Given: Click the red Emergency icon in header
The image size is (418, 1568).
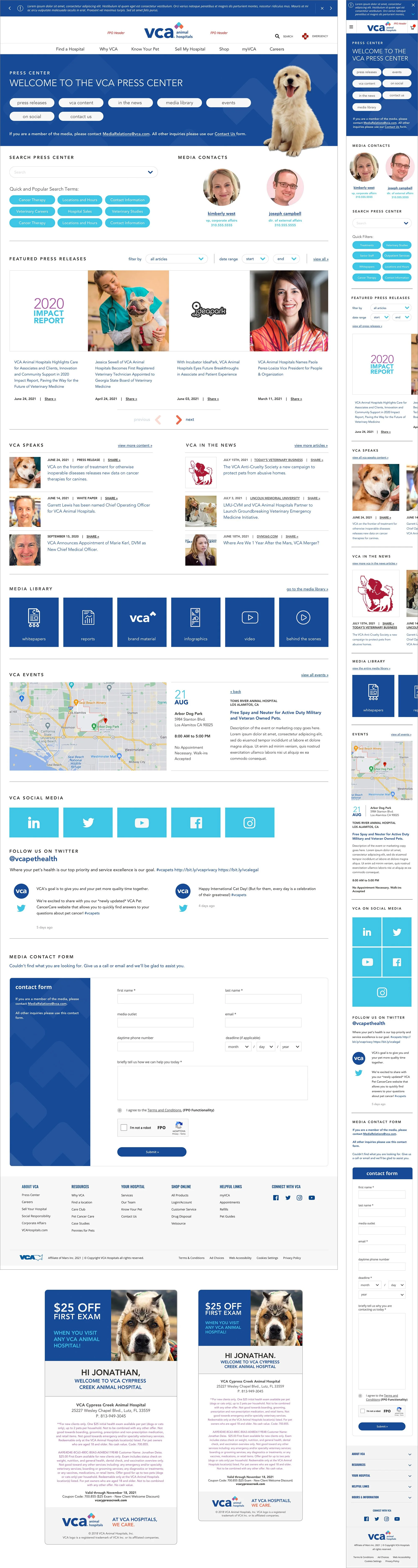Looking at the screenshot, I should click(x=305, y=37).
